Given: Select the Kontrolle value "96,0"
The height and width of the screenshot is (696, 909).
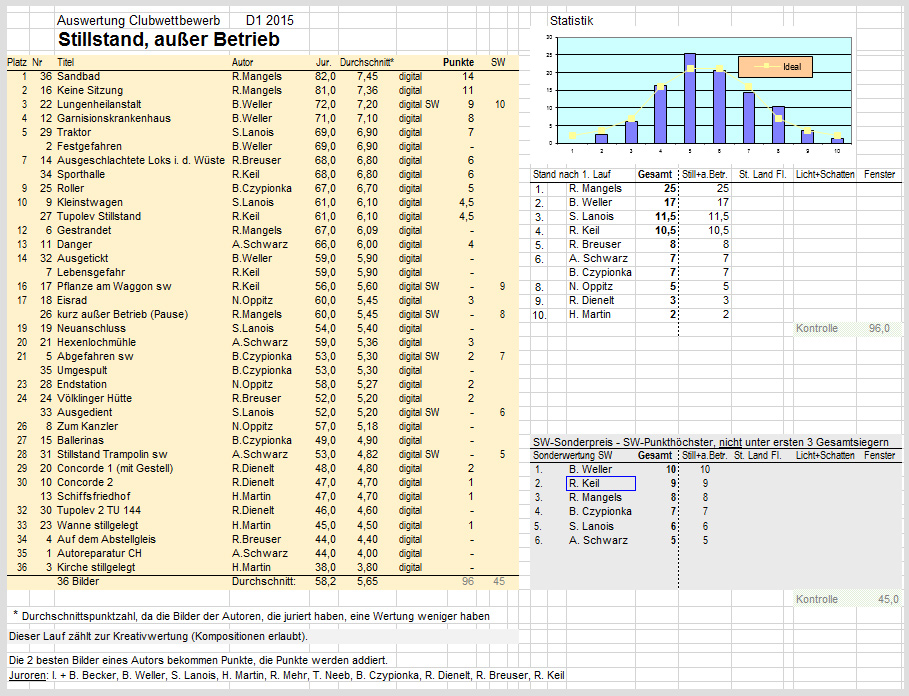Looking at the screenshot, I should pyautogui.click(x=879, y=329).
